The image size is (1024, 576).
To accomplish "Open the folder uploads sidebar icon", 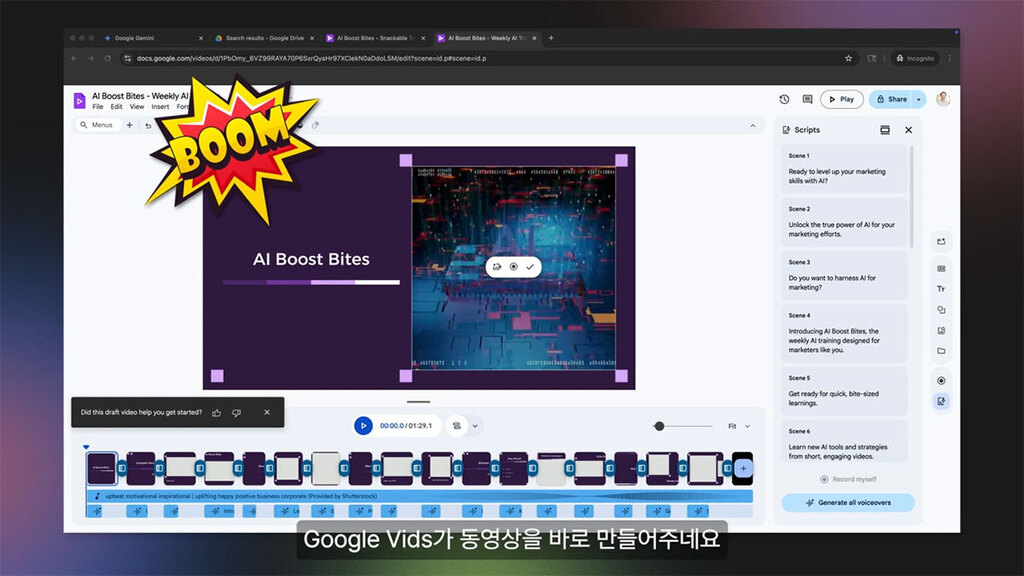I will click(x=941, y=351).
